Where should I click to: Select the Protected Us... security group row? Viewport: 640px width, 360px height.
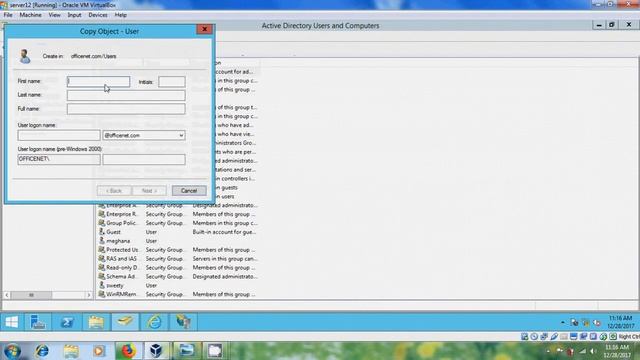click(x=178, y=250)
